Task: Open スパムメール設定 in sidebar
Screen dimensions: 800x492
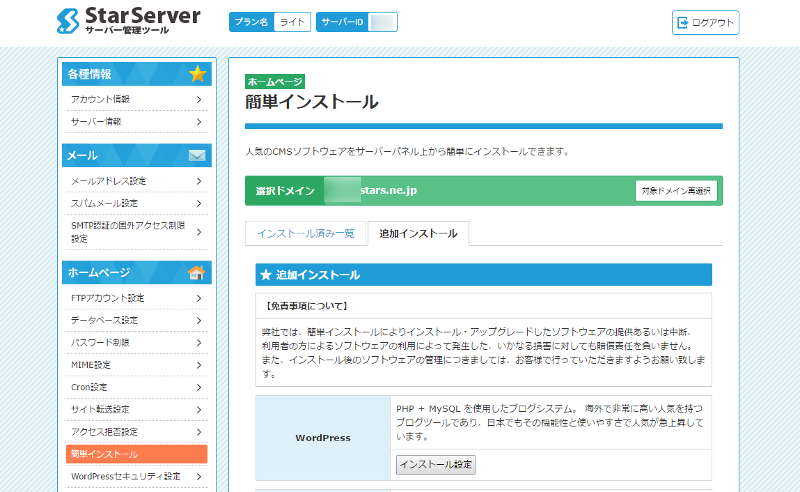Action: pos(136,204)
